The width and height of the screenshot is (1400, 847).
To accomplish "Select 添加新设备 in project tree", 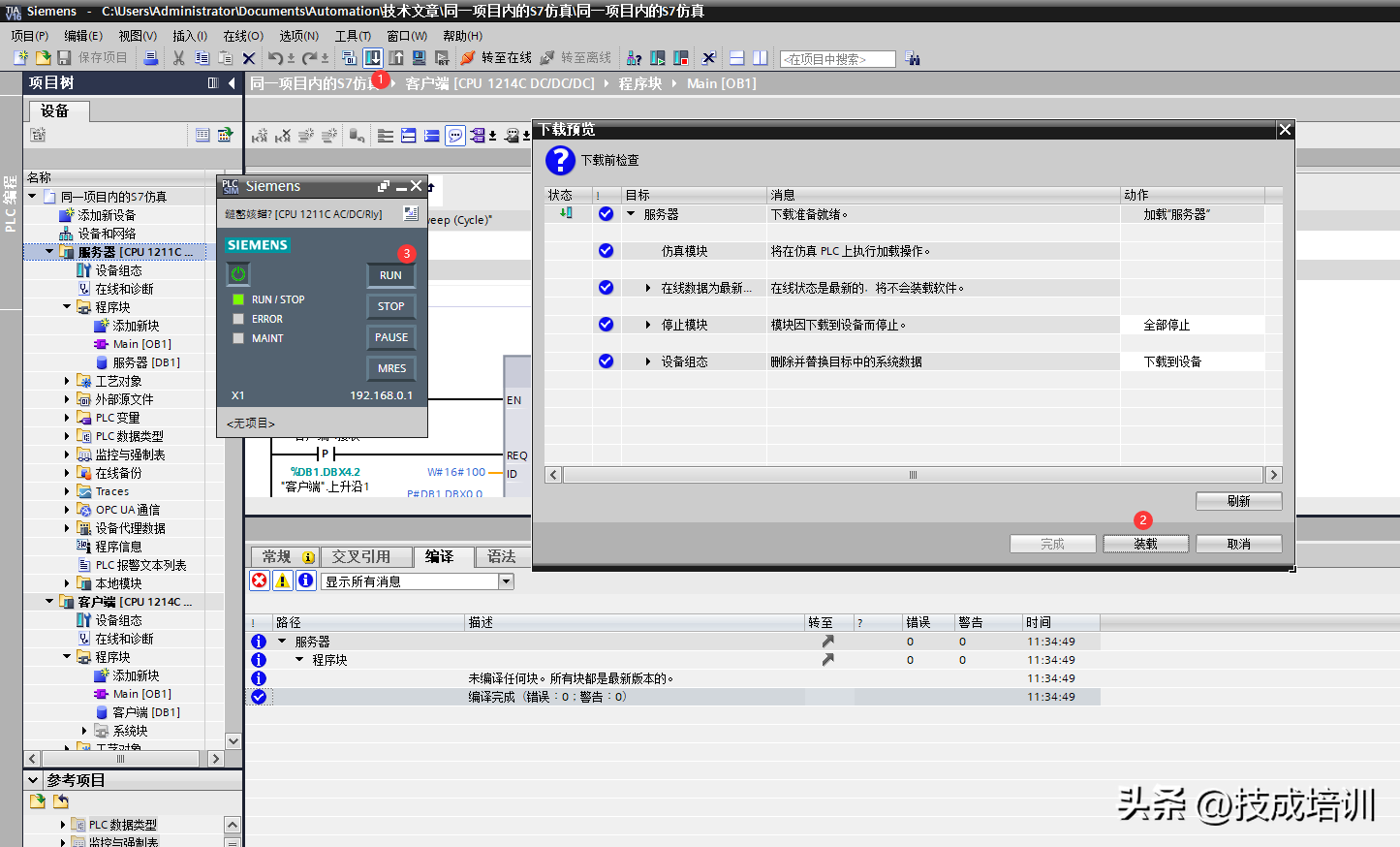I will pos(107,215).
